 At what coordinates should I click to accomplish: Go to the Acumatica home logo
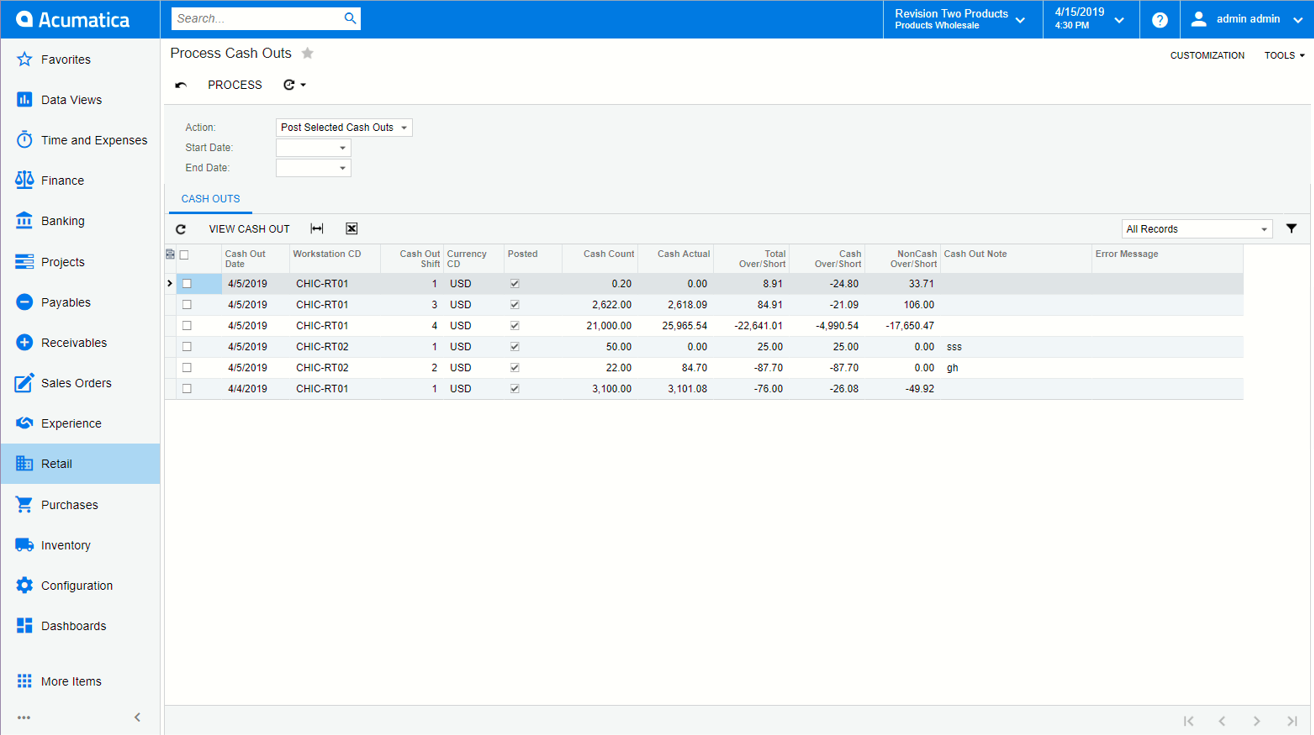(74, 19)
